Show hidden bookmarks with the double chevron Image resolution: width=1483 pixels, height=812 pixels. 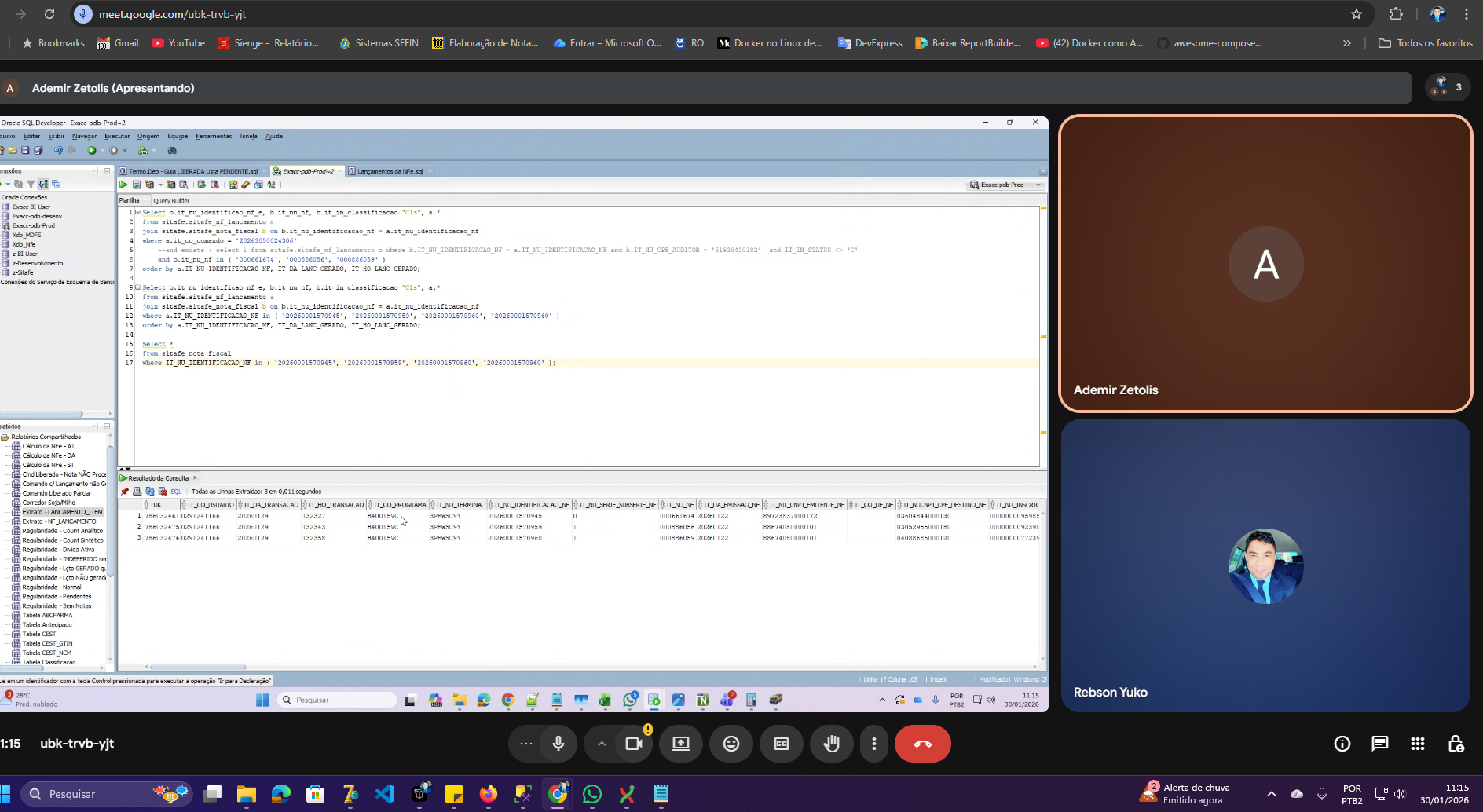(1347, 43)
